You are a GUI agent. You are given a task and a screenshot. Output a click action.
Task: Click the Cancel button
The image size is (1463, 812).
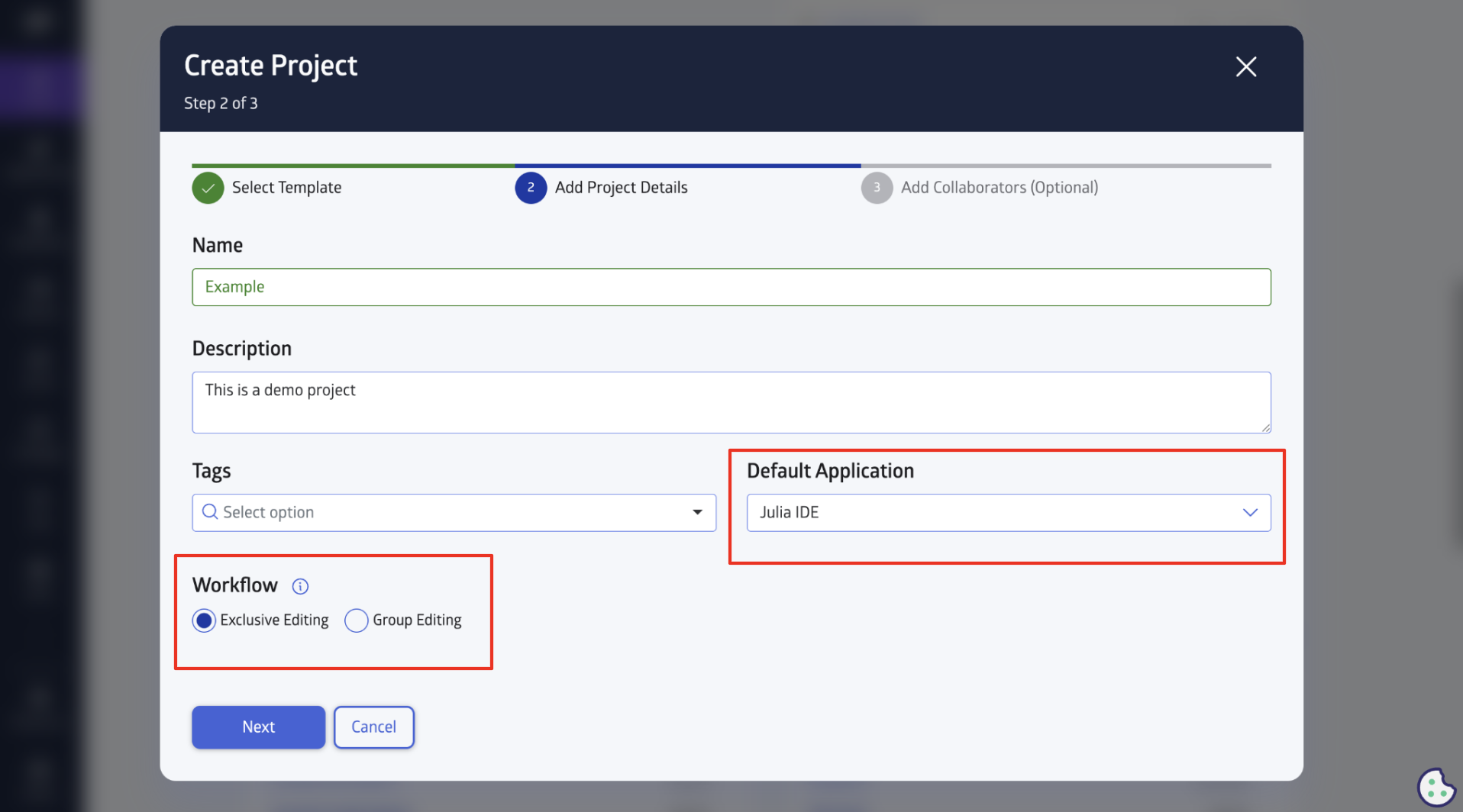[373, 727]
